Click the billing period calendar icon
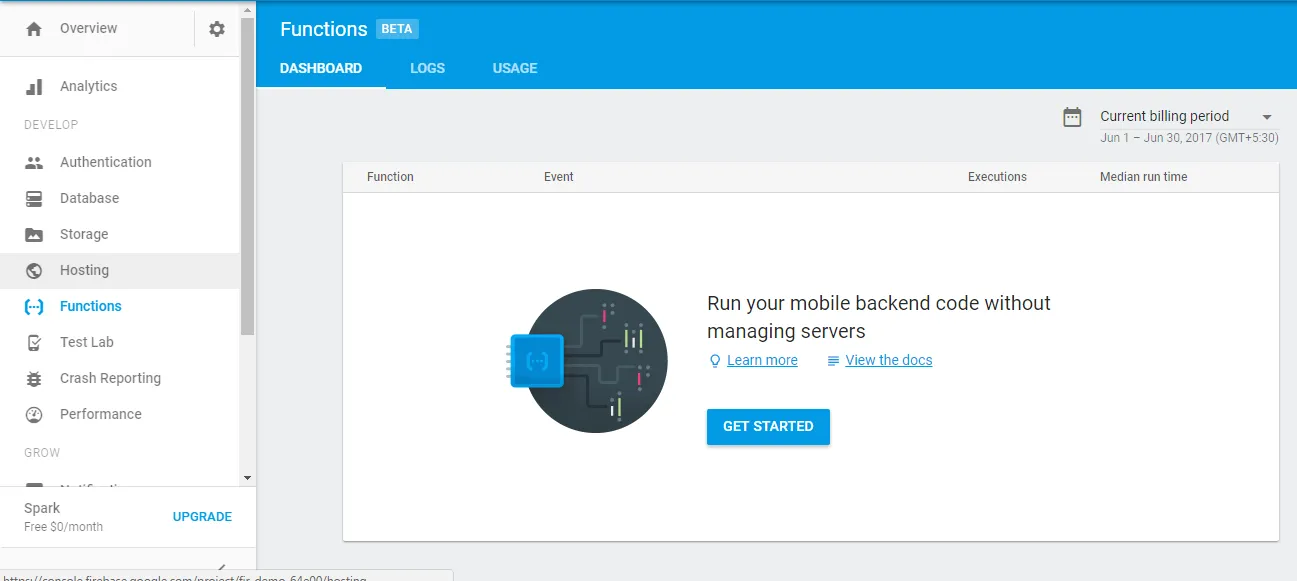This screenshot has height=581, width=1297. 1072,117
